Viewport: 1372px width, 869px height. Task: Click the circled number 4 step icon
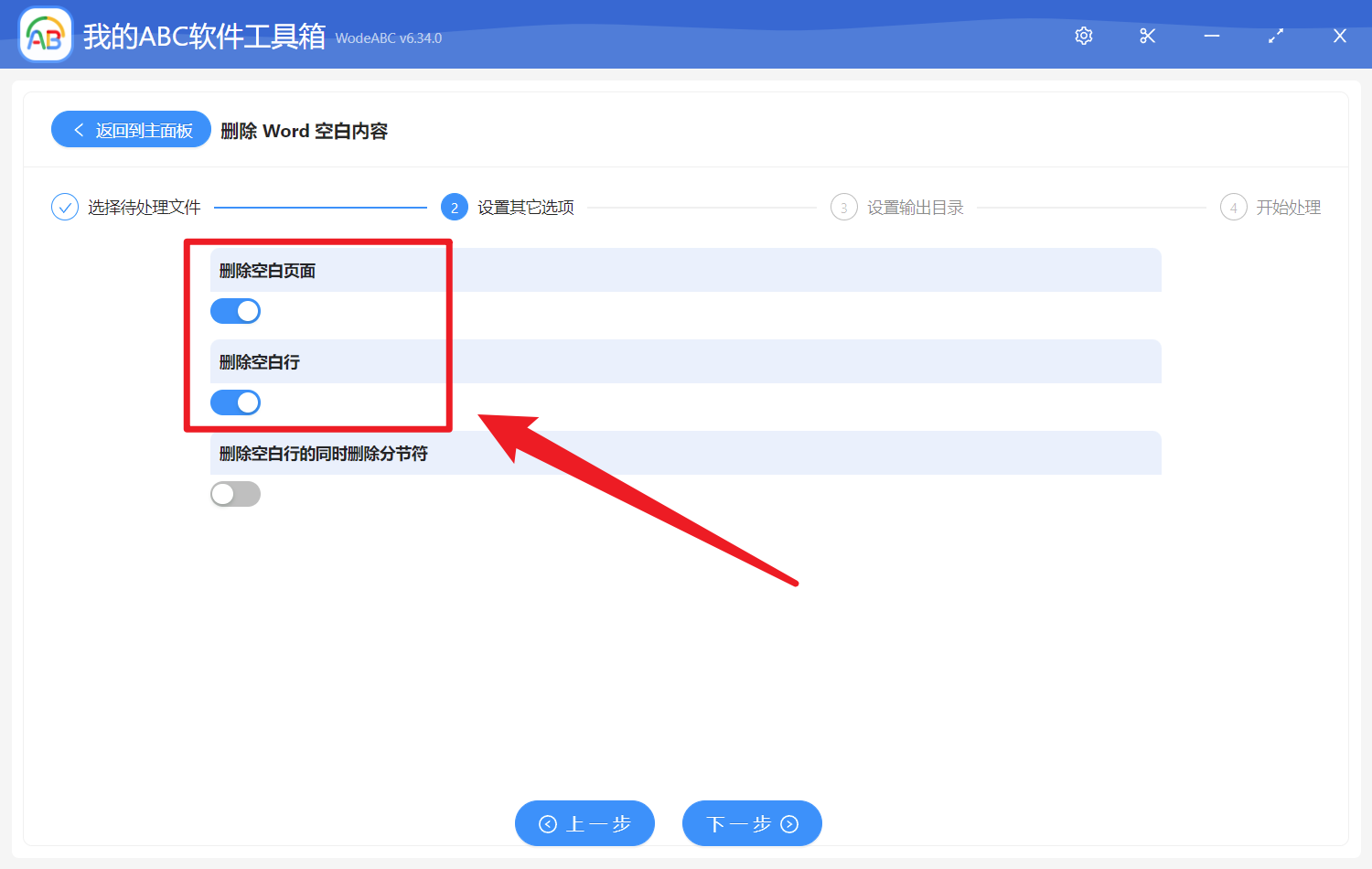(1233, 207)
